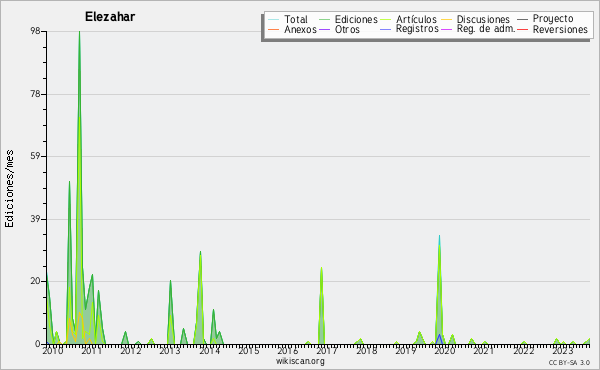Viewport: 600px width, 370px height.
Task: Click the y-axis value 39
Action: coord(35,219)
